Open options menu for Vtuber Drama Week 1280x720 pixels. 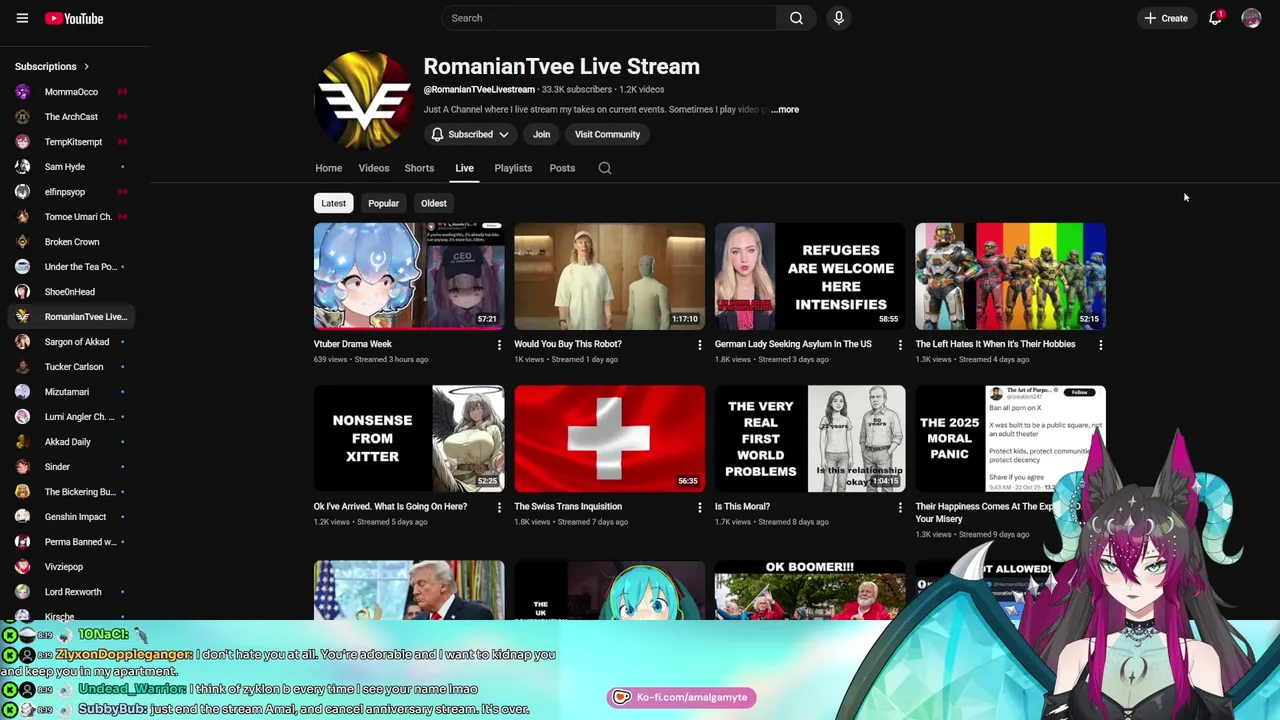tap(499, 345)
